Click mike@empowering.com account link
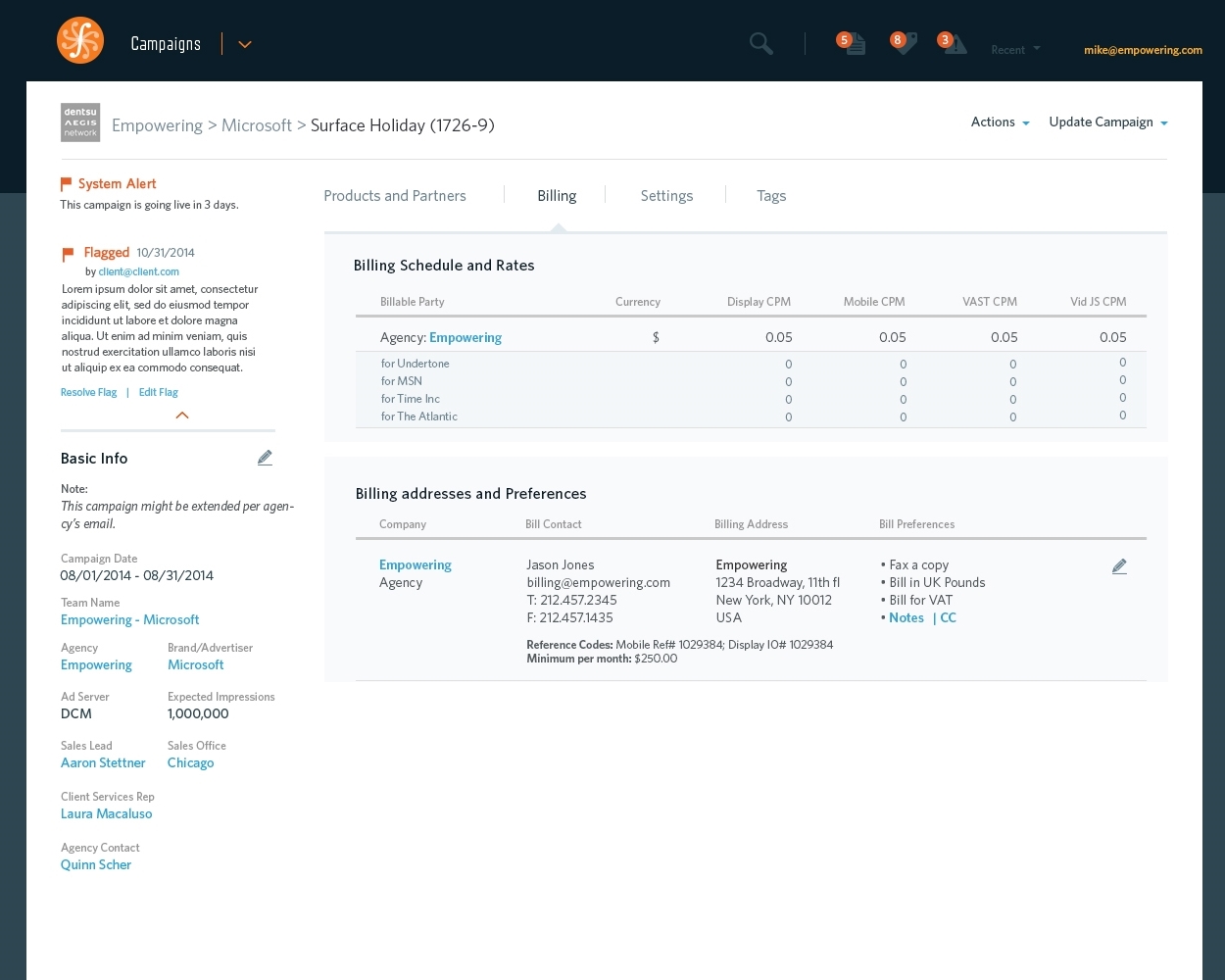Viewport: 1225px width, 980px height. (1143, 49)
